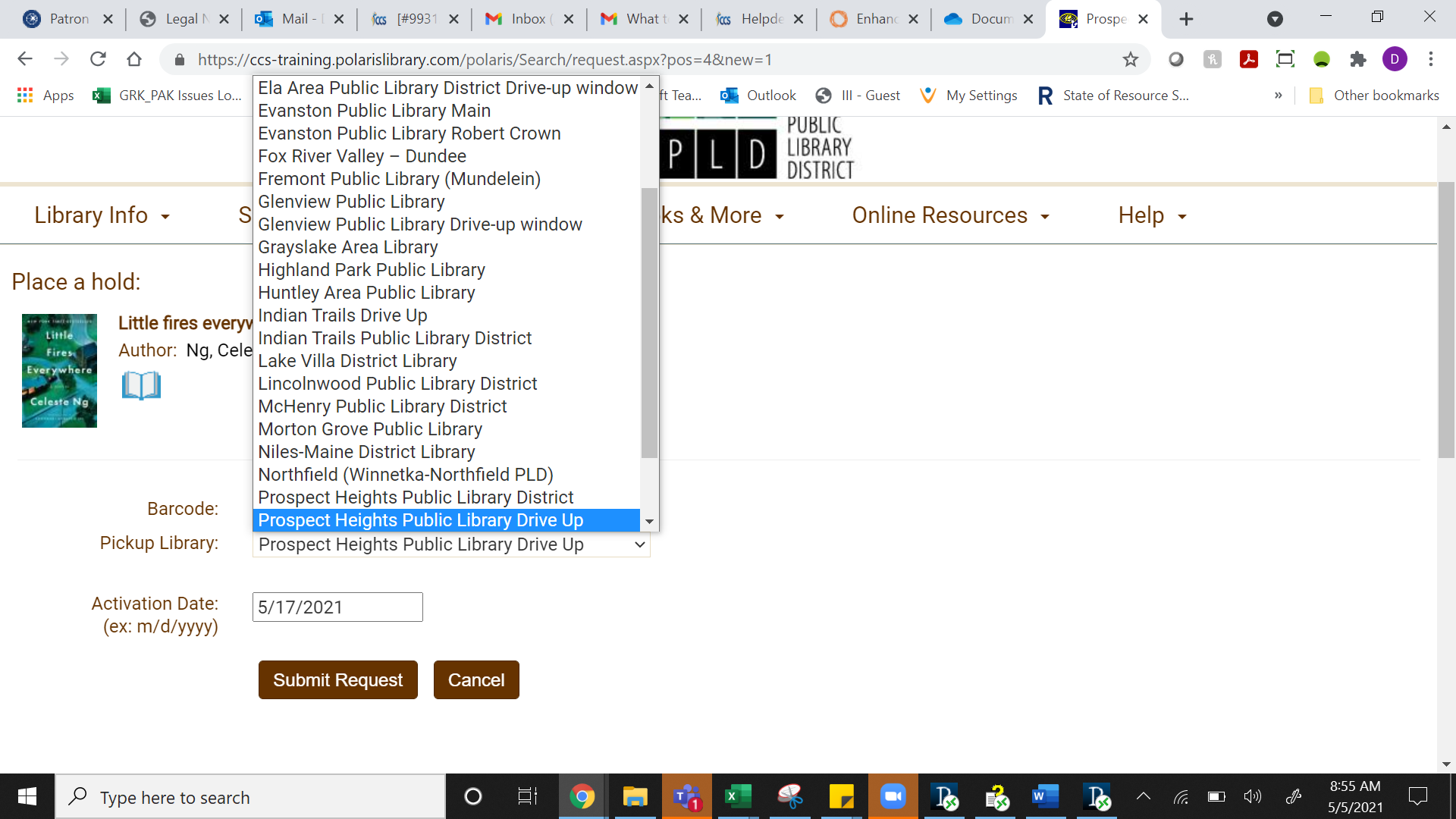Choose Niles-Maine District Library option
1456x819 pixels.
[x=366, y=452]
